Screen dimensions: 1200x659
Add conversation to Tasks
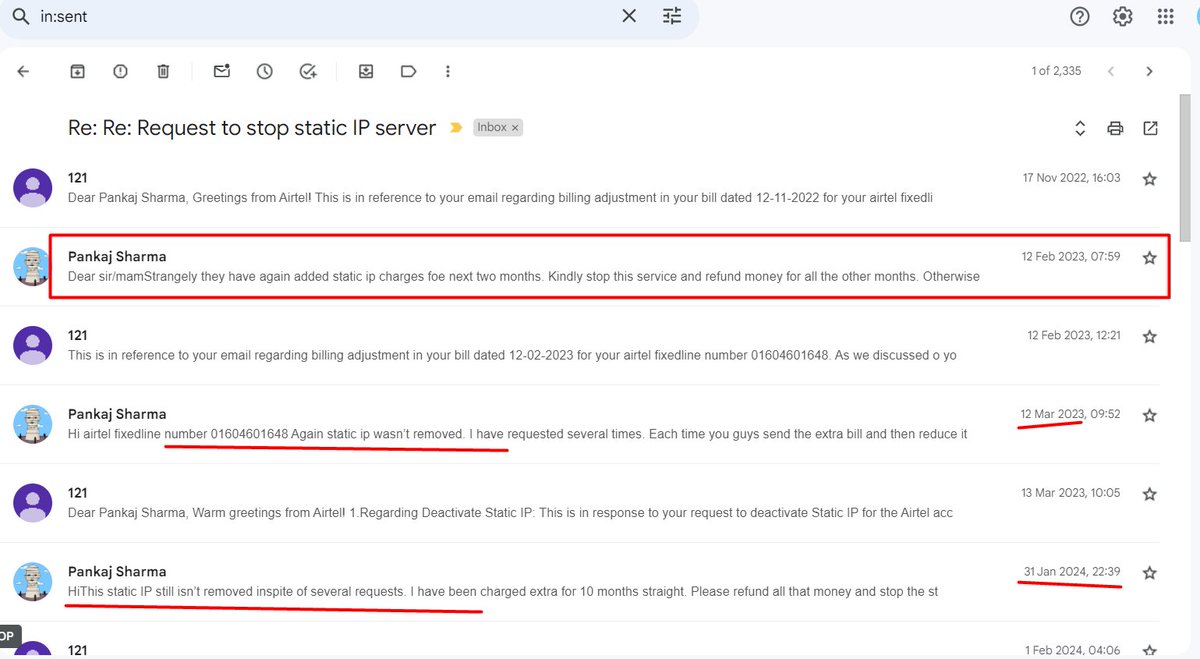pyautogui.click(x=308, y=71)
